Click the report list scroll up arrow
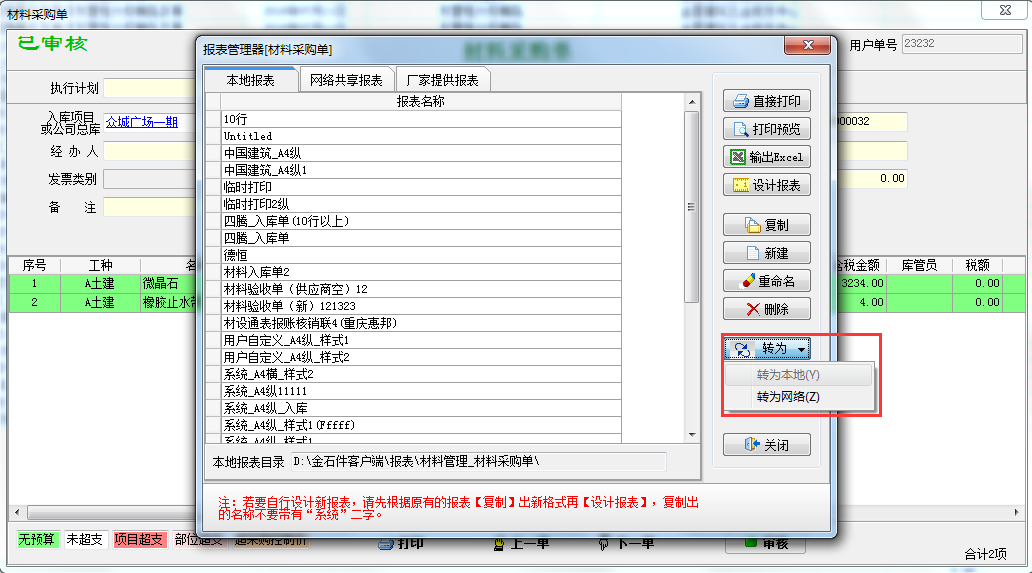The width and height of the screenshot is (1032, 573). tap(691, 101)
